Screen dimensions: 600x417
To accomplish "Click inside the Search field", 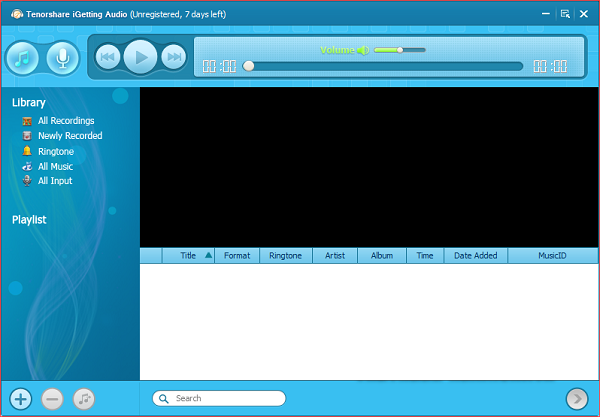I will tap(225, 398).
